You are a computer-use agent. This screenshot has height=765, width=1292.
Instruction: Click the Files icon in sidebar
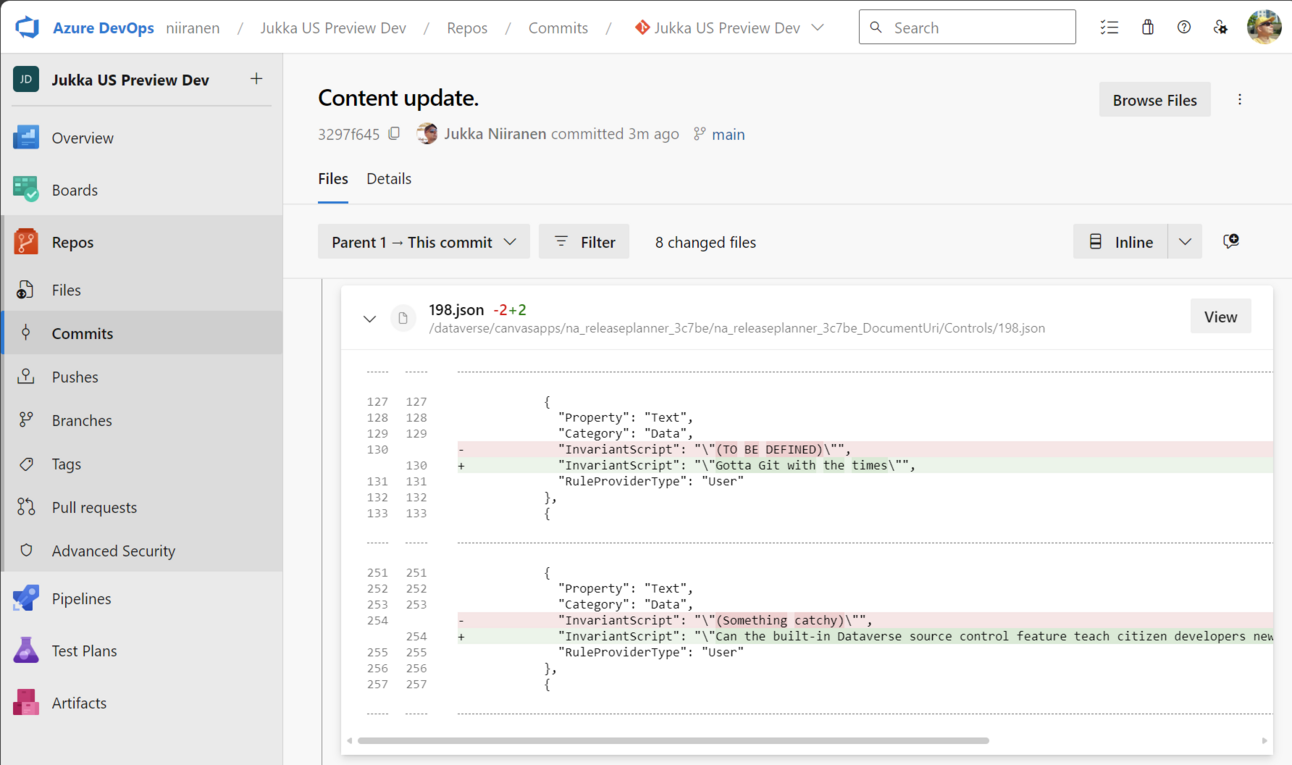click(26, 290)
